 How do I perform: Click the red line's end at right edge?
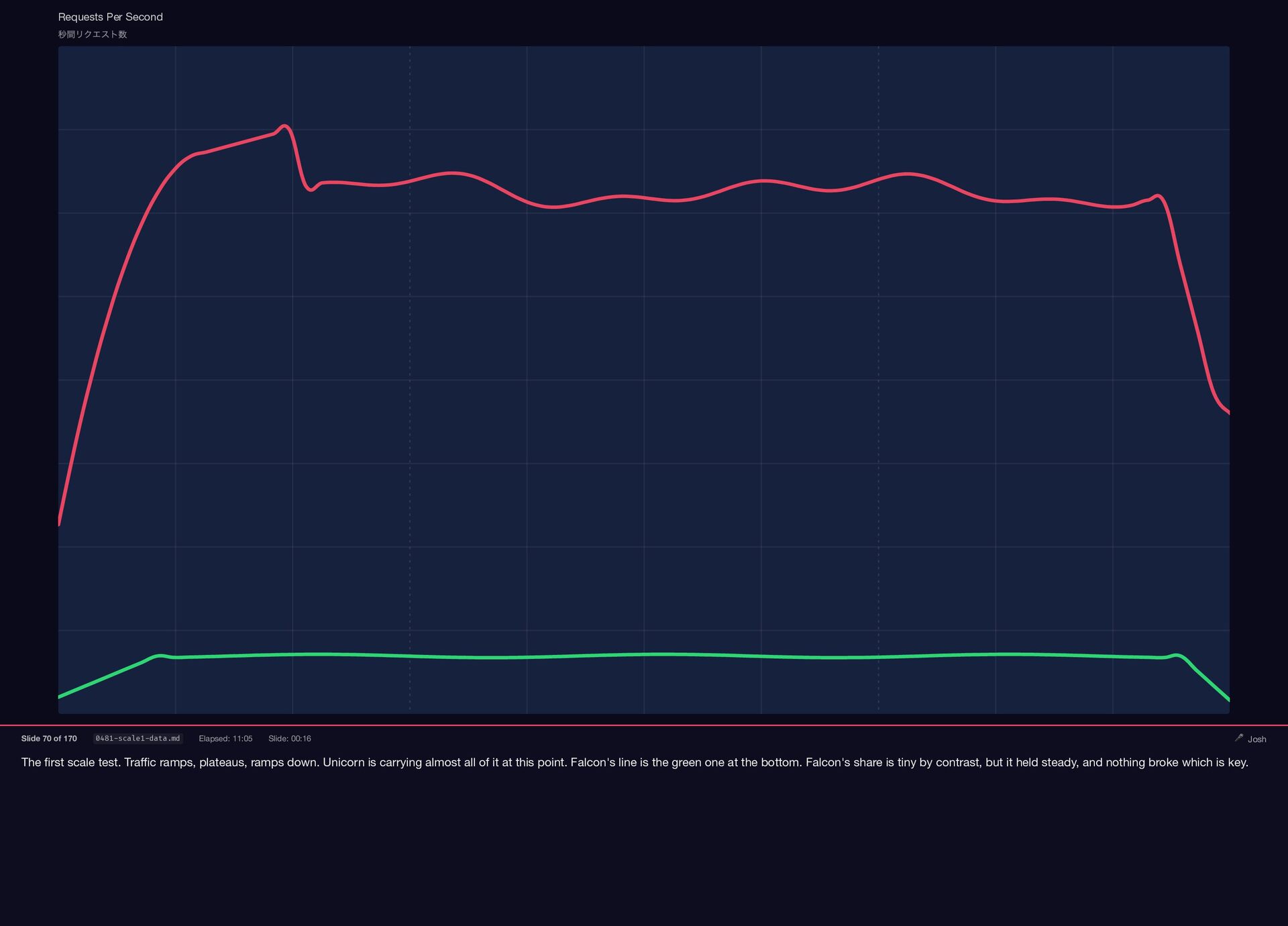coord(1228,412)
